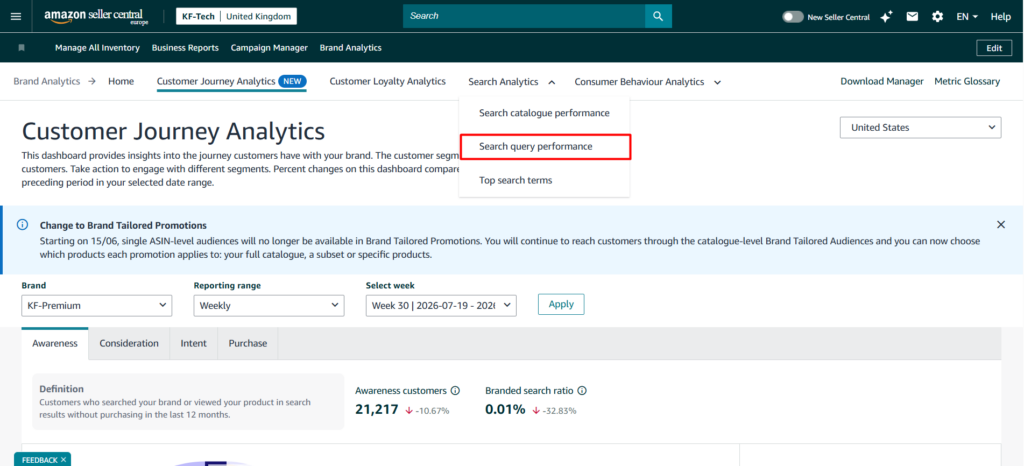
Task: Select Search catalogue performance menu item
Action: (544, 113)
